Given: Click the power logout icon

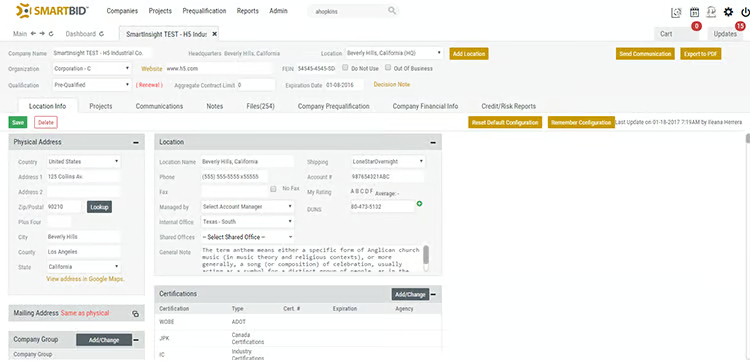Looking at the screenshot, I should [745, 12].
